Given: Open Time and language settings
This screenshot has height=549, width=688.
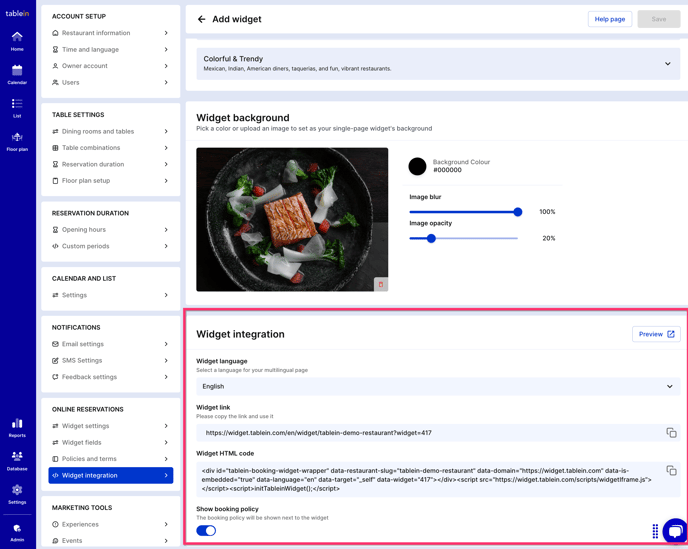Looking at the screenshot, I should pyautogui.click(x=110, y=50).
